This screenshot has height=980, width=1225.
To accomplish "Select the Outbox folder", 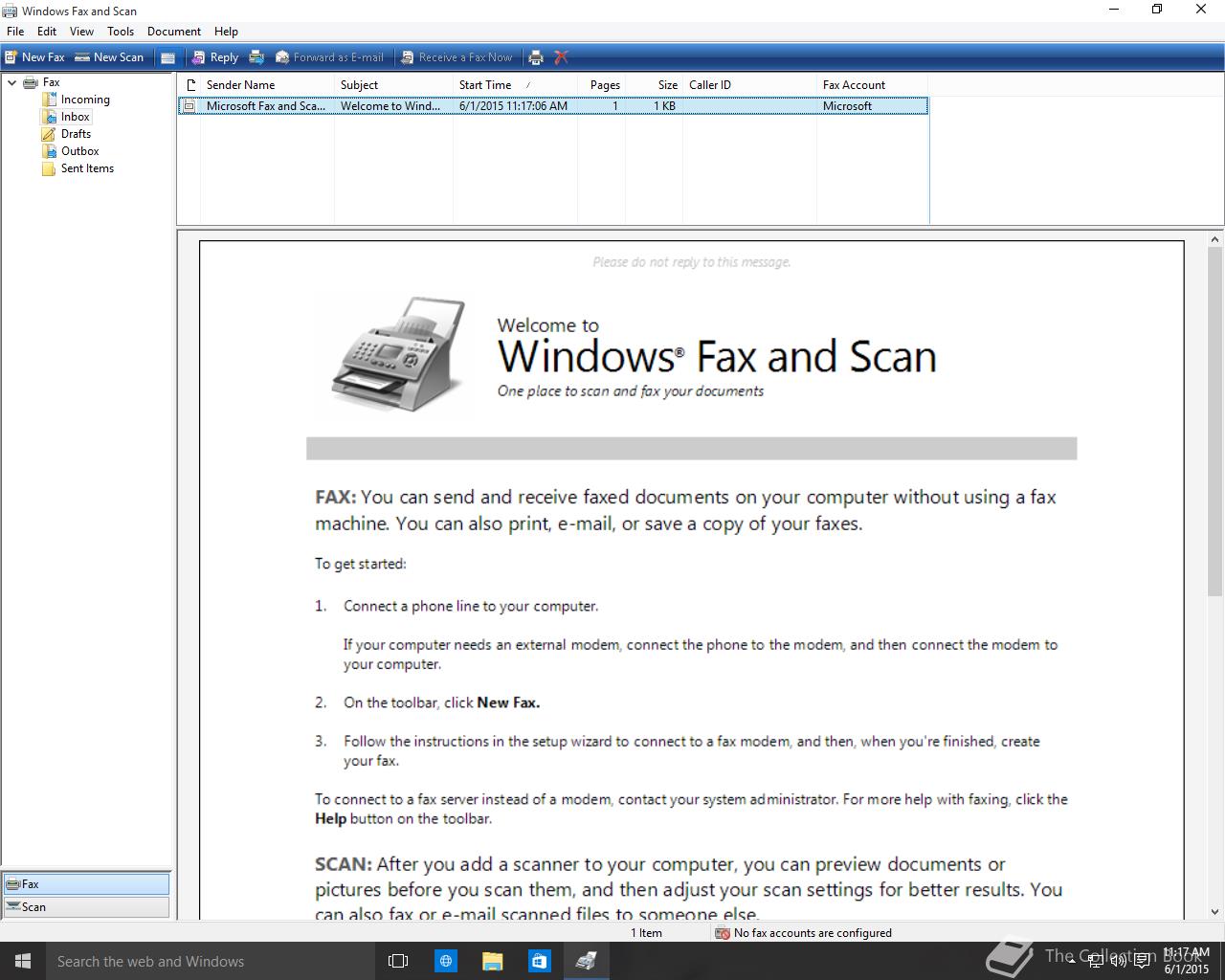I will tap(79, 151).
